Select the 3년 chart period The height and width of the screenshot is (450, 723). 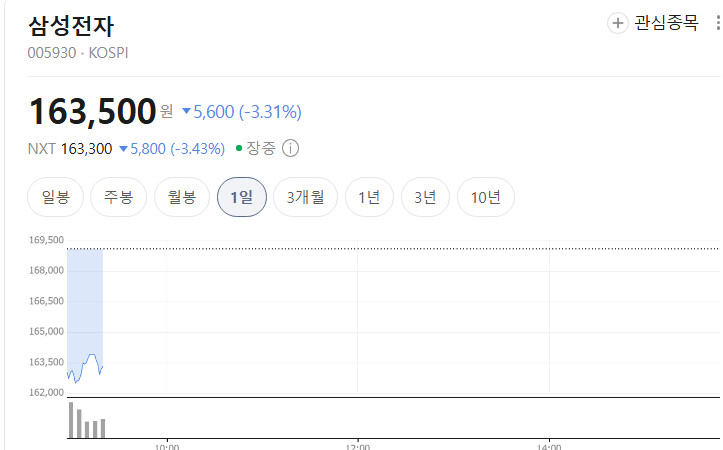click(x=425, y=197)
